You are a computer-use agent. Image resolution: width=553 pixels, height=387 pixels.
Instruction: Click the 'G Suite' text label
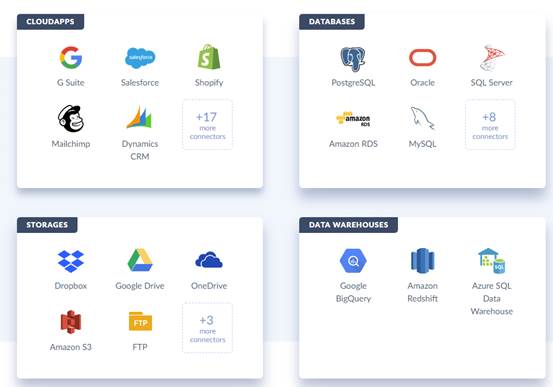(71, 83)
